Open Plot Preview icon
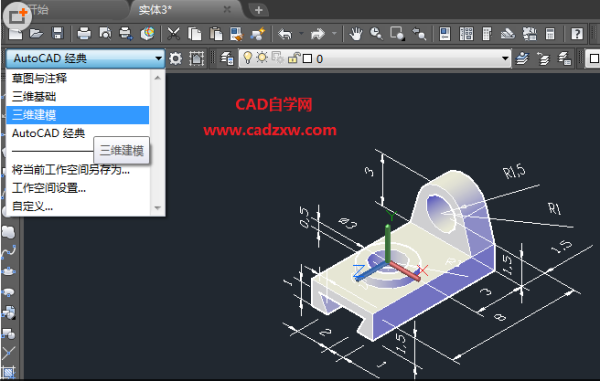The width and height of the screenshot is (600, 381). pos(105,34)
